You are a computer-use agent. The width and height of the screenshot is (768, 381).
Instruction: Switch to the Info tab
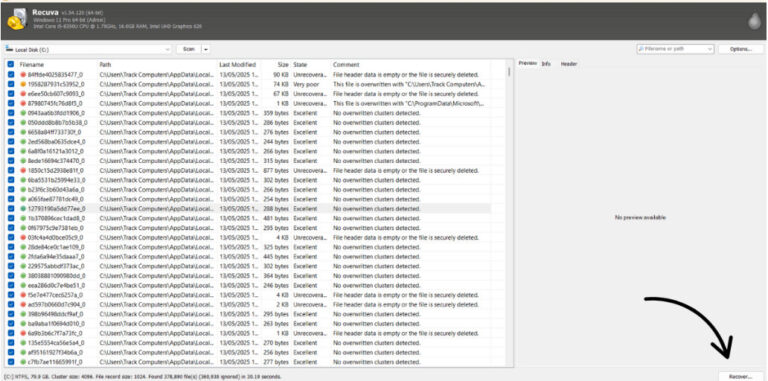coord(546,64)
